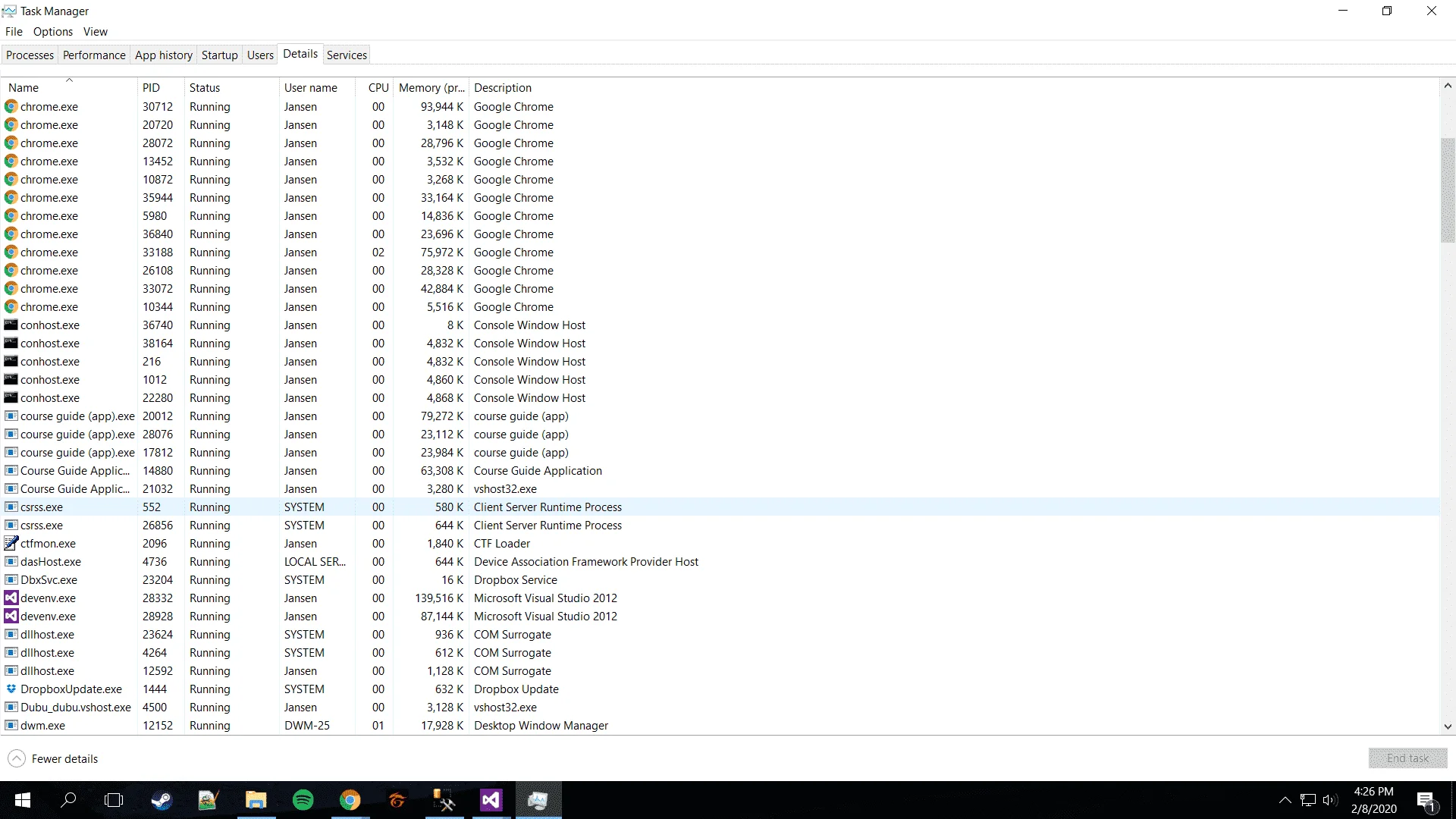The height and width of the screenshot is (819, 1456).
Task: Click the volume speaker tray icon
Action: click(1330, 800)
